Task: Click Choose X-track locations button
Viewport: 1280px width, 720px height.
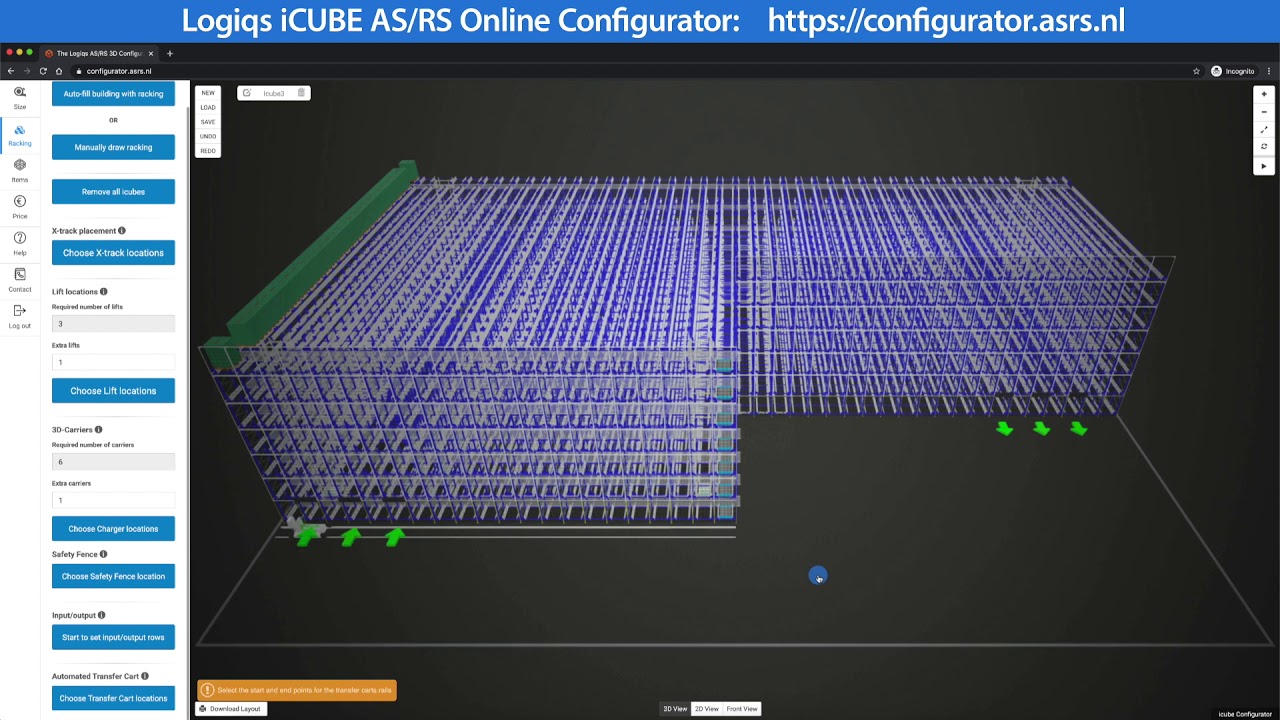Action: tap(113, 253)
